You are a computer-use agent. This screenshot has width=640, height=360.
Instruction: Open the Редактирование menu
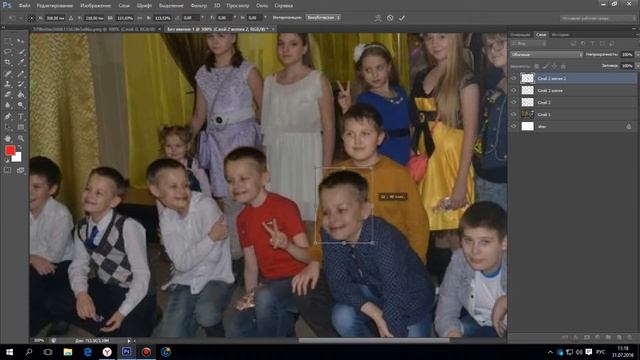(55, 6)
